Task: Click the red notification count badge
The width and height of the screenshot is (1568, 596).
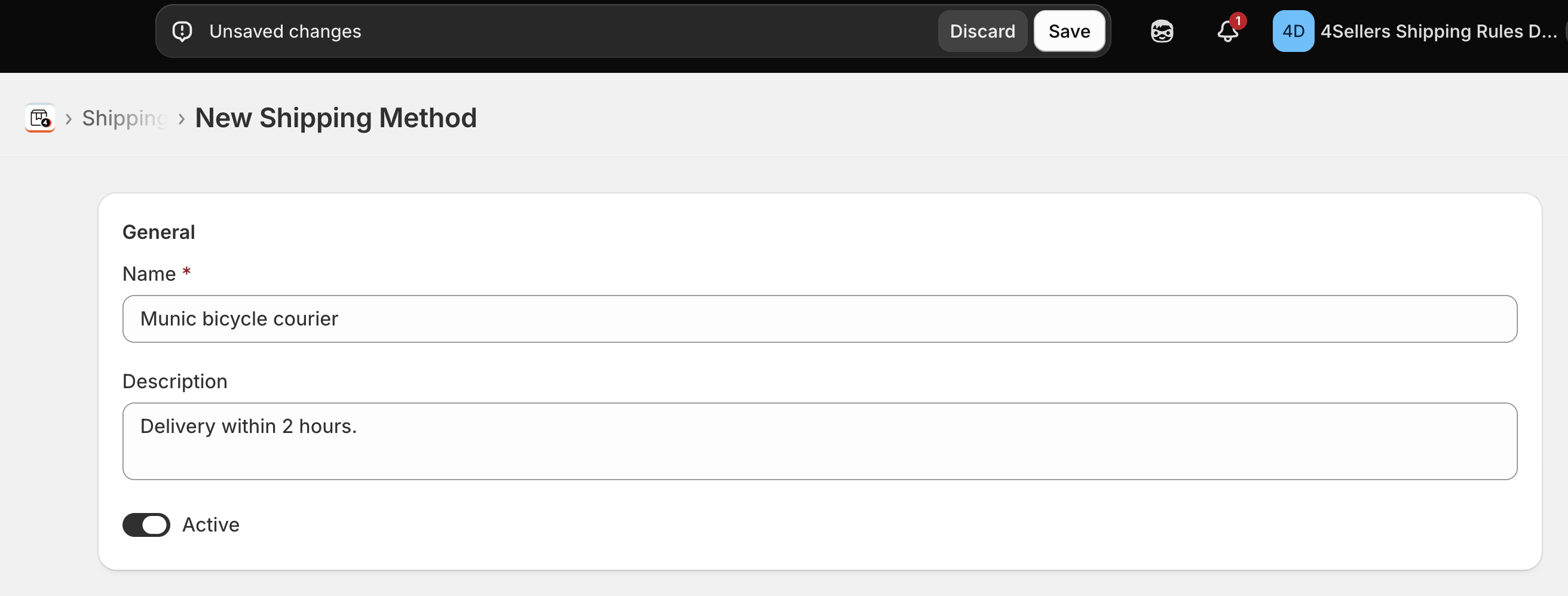Action: coord(1238,21)
